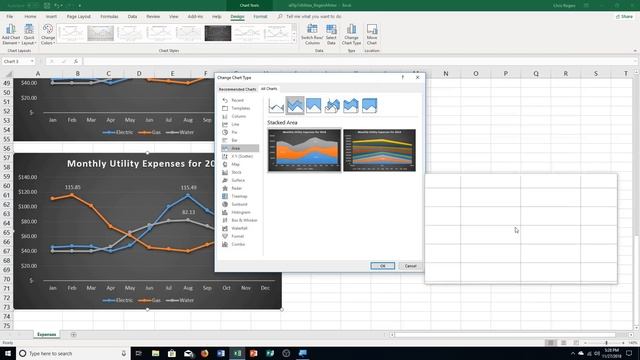The height and width of the screenshot is (360, 640).
Task: Select Histogram chart category
Action: point(240,212)
